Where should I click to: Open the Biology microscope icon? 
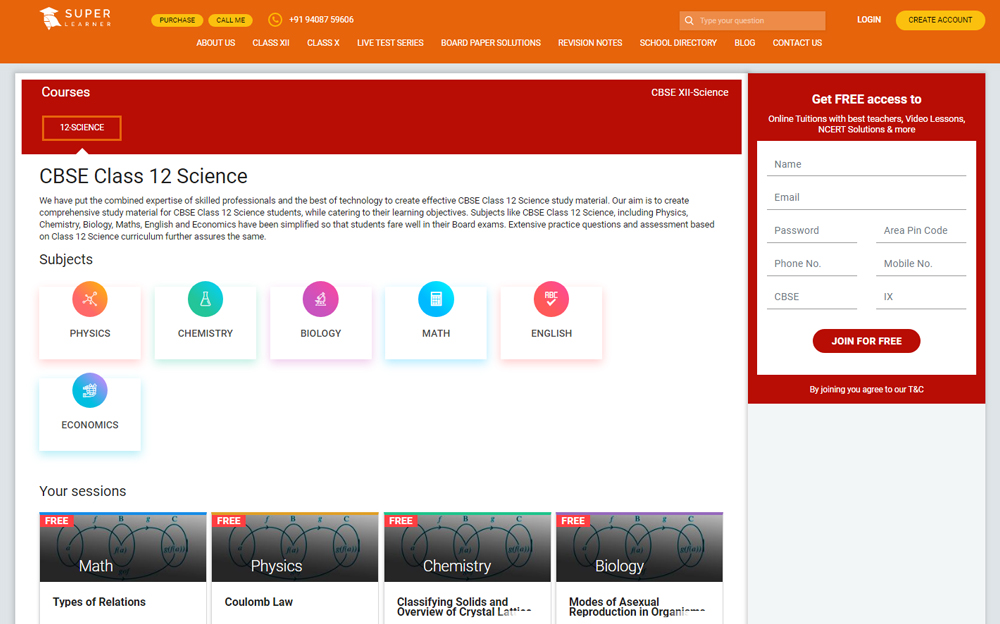321,299
